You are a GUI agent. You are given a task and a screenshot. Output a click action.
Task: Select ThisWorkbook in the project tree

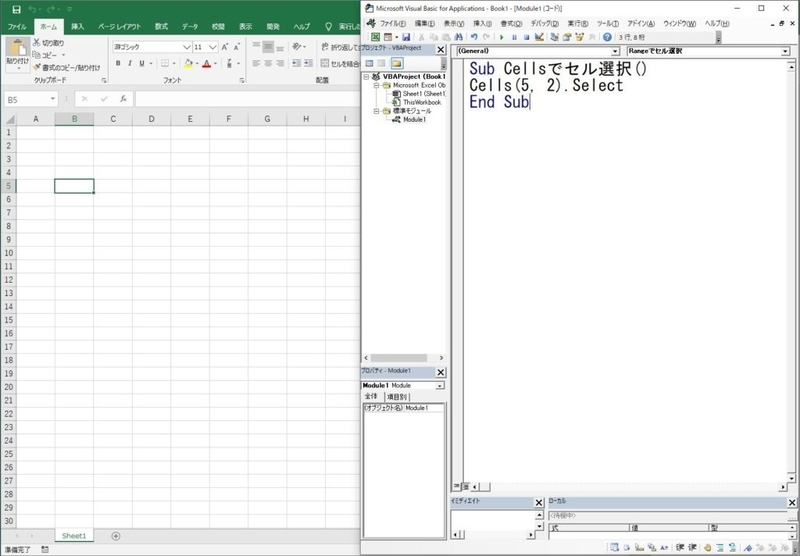pos(422,102)
